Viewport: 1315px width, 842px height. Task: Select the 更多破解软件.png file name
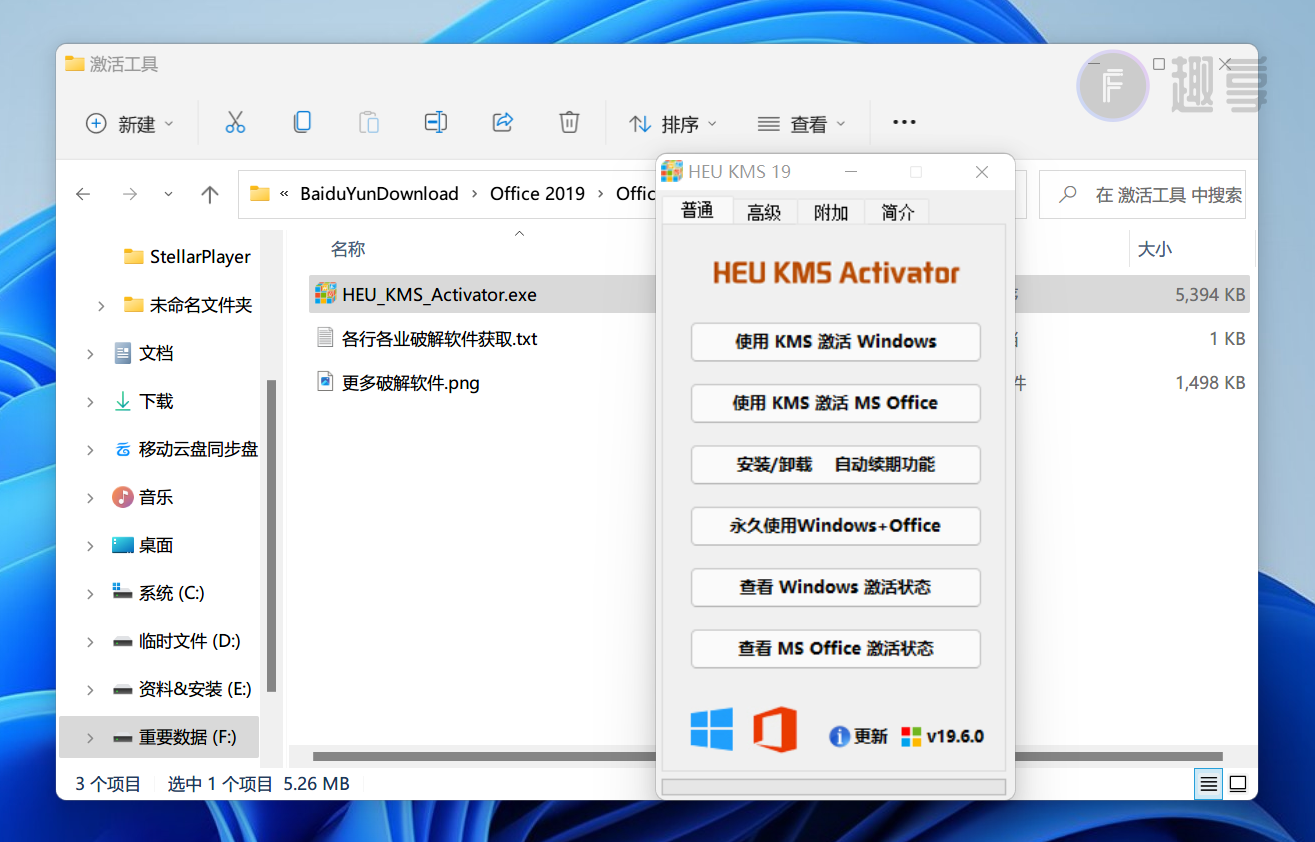pos(411,383)
